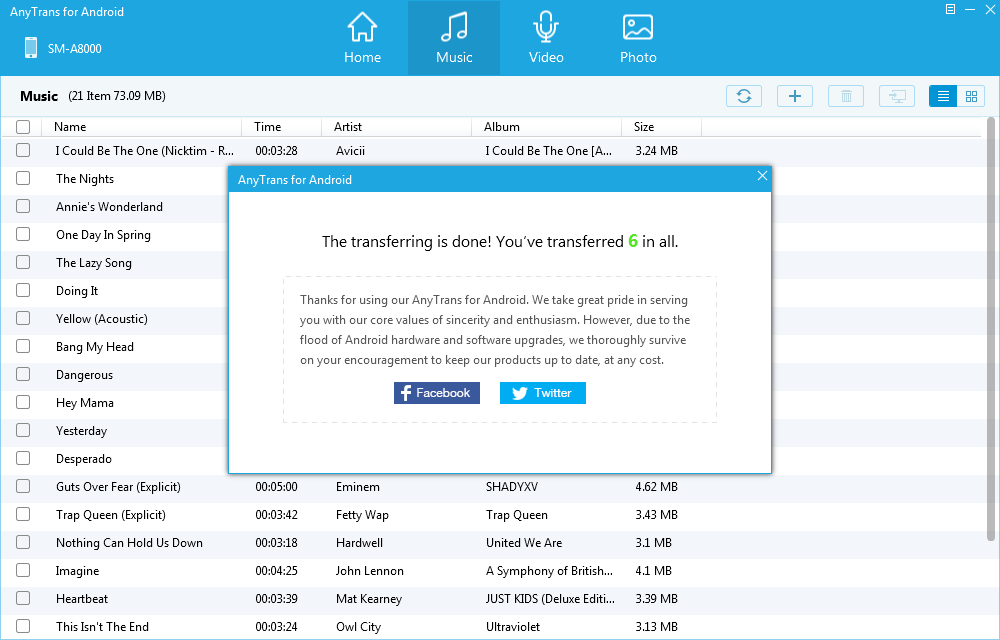Check the Hey Mama checkbox
This screenshot has height=640, width=1000.
click(23, 403)
